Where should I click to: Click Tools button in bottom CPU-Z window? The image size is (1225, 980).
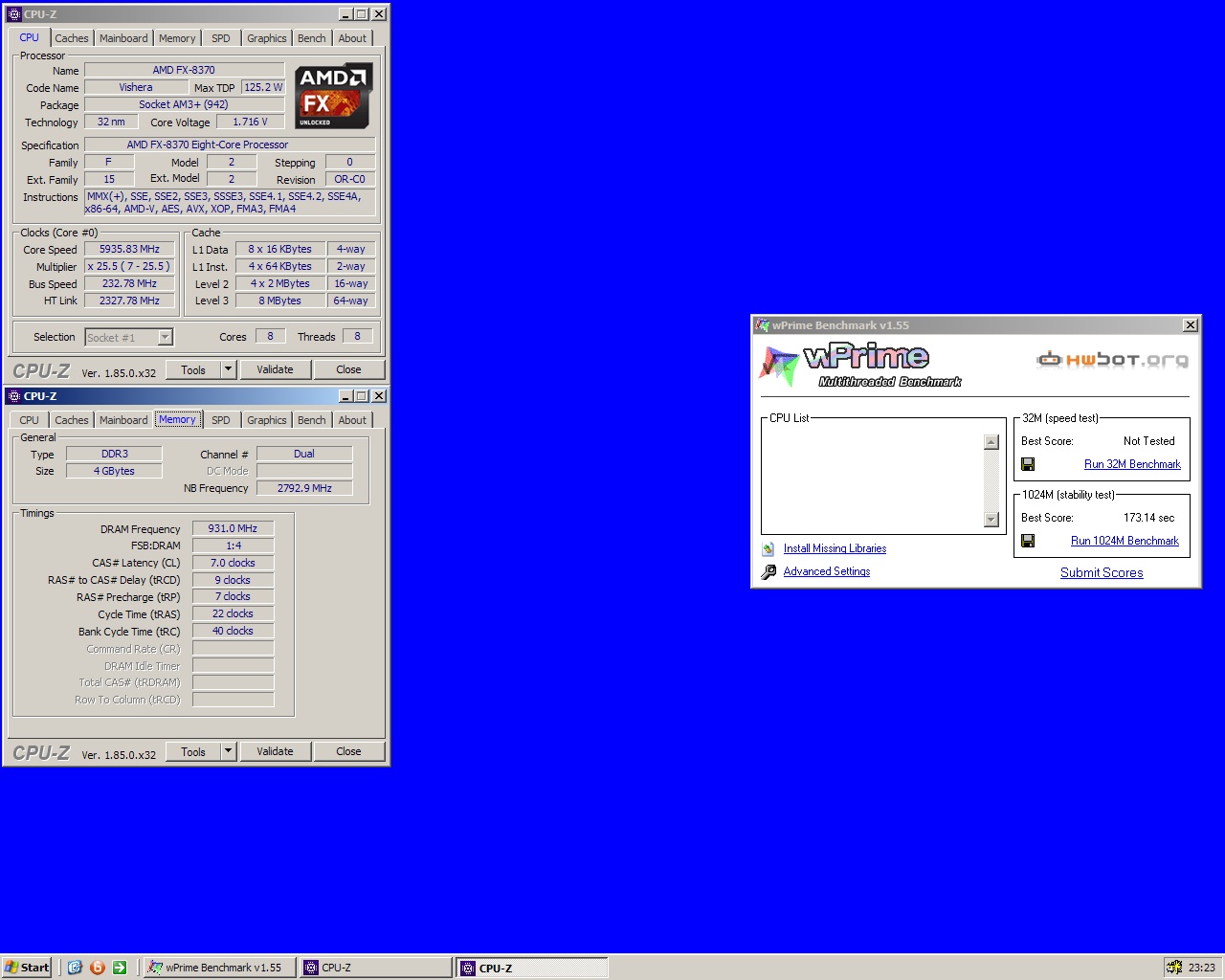[193, 751]
